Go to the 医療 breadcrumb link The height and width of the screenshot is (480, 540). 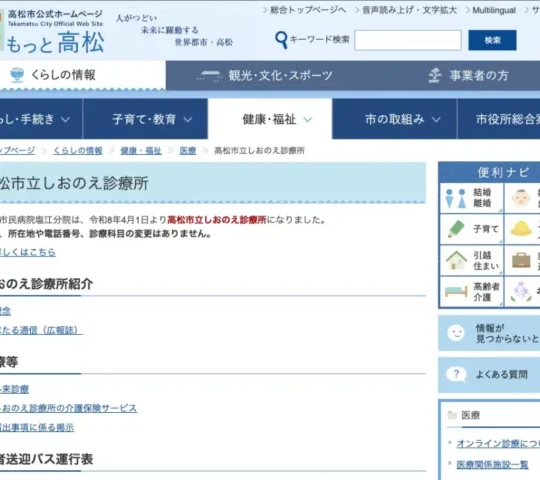pos(188,150)
